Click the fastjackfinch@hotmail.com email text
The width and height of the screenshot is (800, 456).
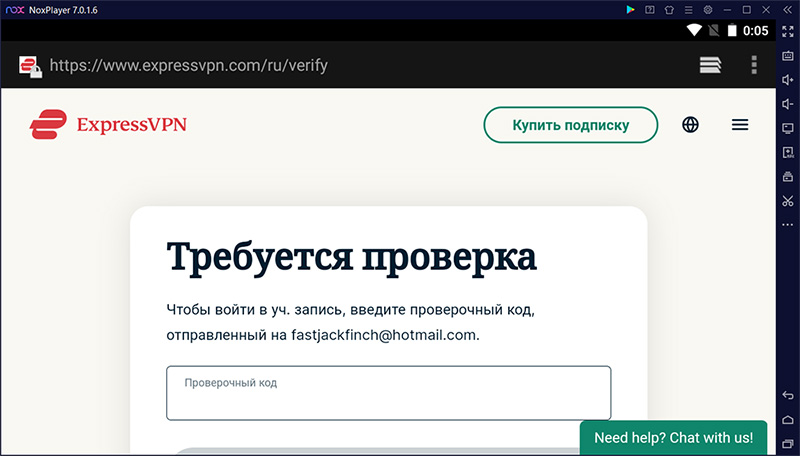tap(384, 335)
